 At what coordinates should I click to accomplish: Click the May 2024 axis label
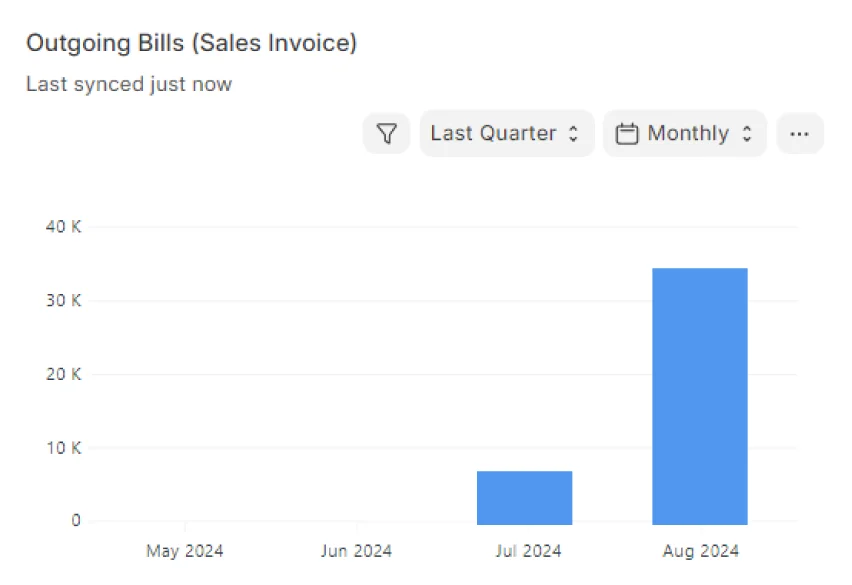coord(185,551)
